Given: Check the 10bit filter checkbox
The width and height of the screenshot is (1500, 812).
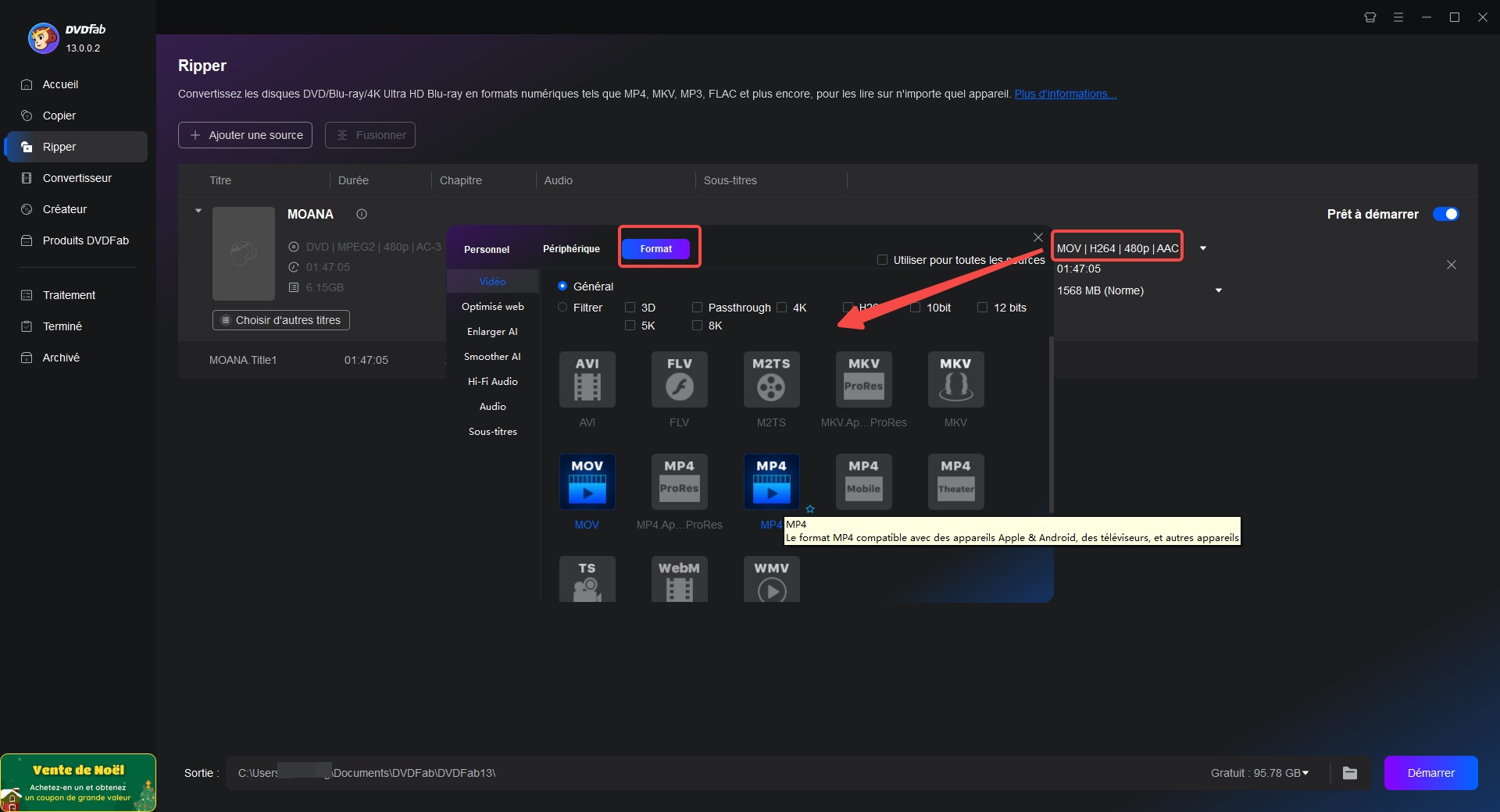Looking at the screenshot, I should coord(915,308).
